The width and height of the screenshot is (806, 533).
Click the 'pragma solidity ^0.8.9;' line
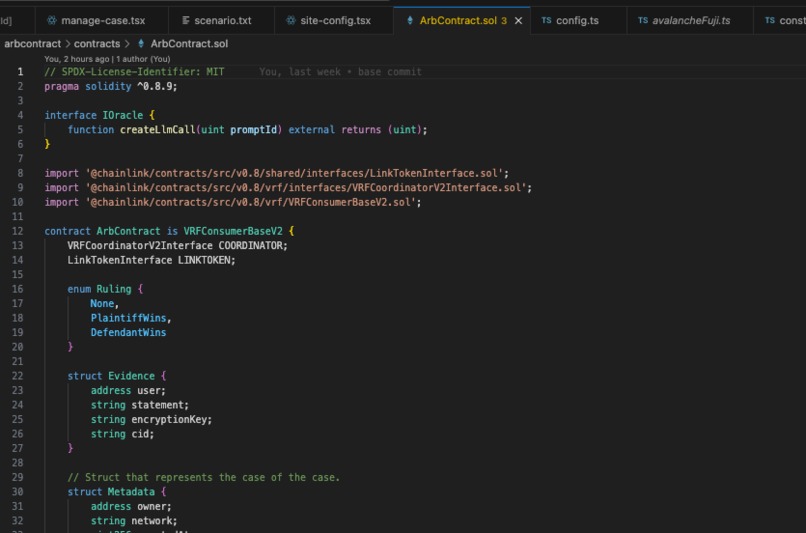click(x=111, y=86)
